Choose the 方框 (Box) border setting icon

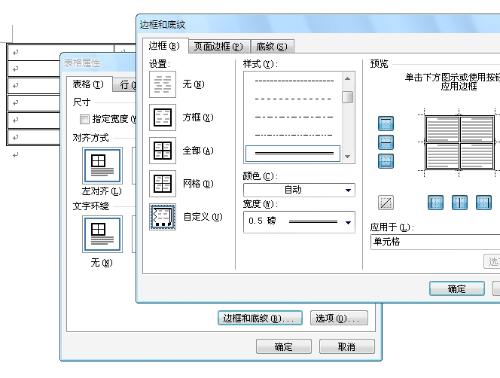point(162,117)
